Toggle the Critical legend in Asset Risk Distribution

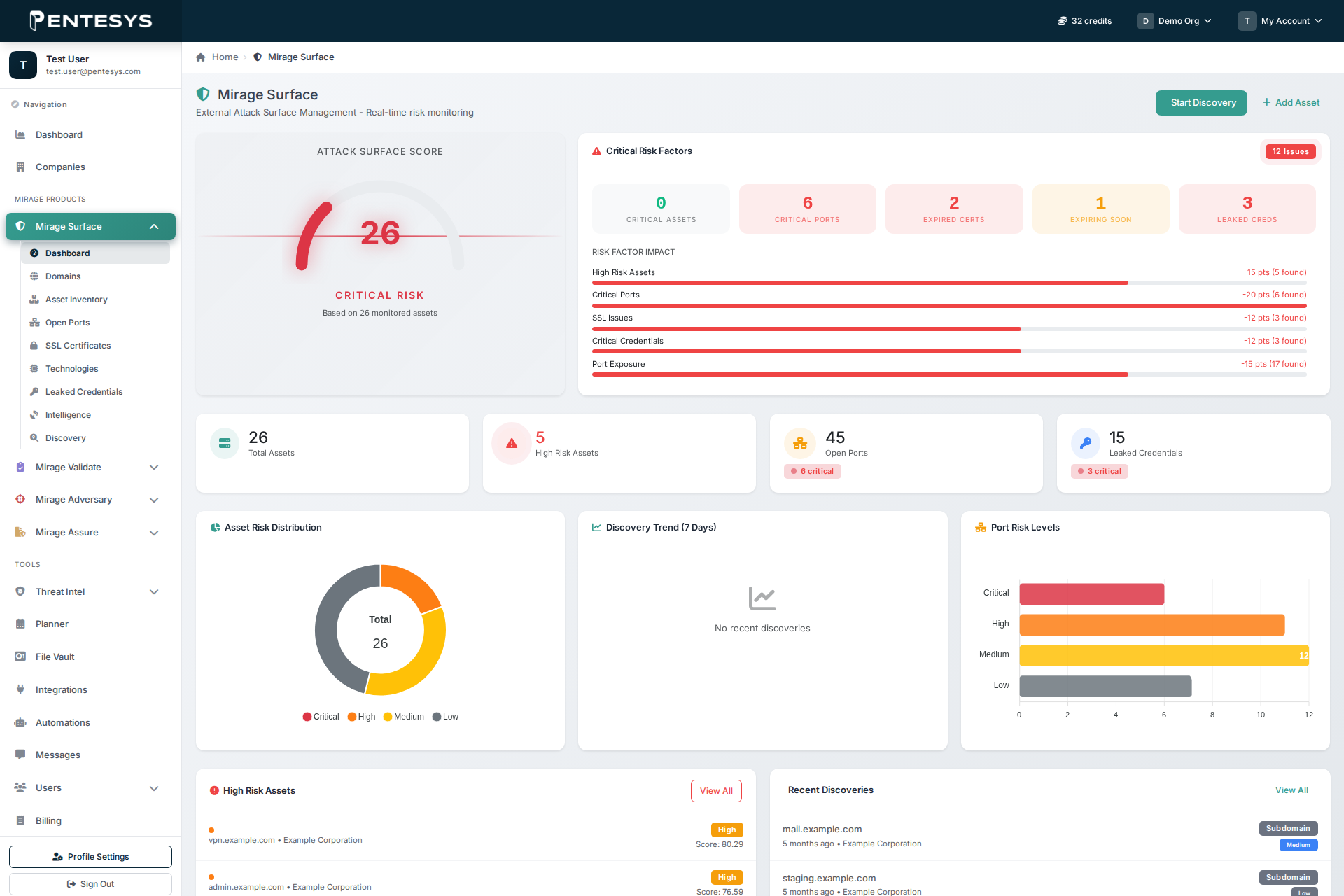pyautogui.click(x=321, y=717)
